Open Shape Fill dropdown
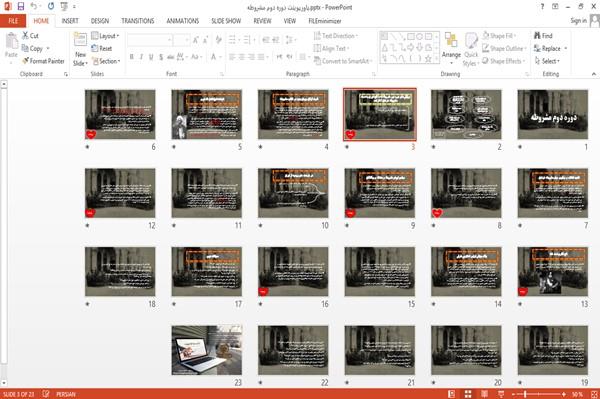The height and width of the screenshot is (399, 600). click(499, 36)
